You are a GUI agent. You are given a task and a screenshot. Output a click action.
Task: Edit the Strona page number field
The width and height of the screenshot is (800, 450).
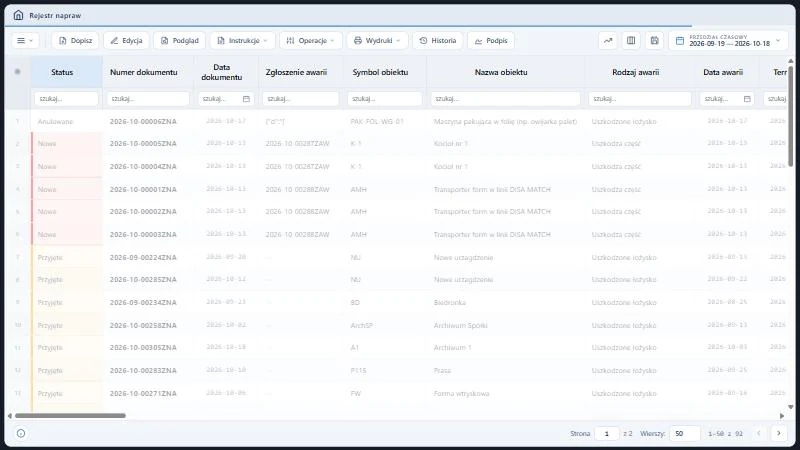607,433
